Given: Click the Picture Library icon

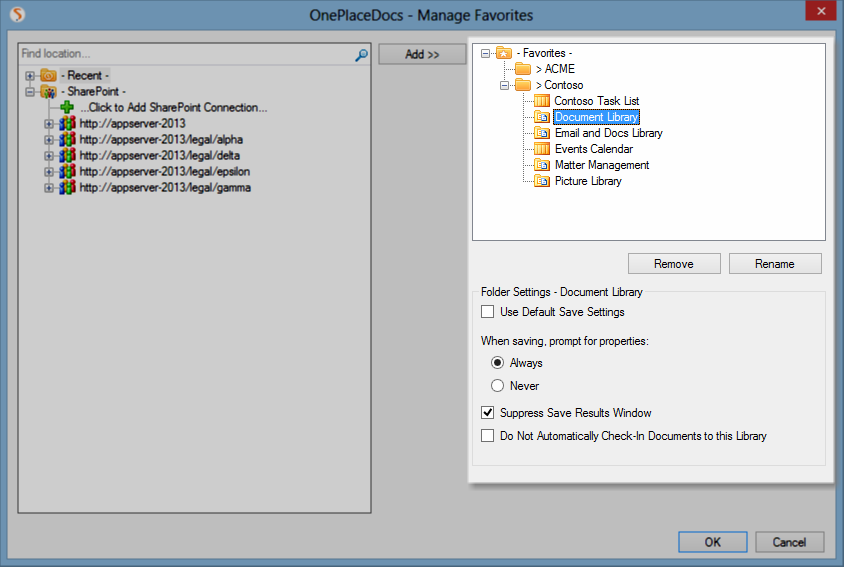Looking at the screenshot, I should click(542, 181).
